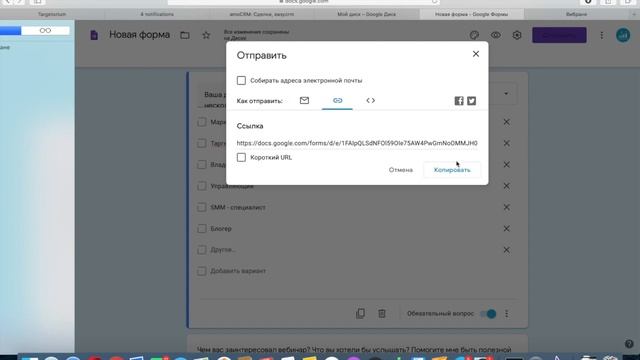Open the form preview eye icon
The width and height of the screenshot is (640, 360).
tap(496, 35)
